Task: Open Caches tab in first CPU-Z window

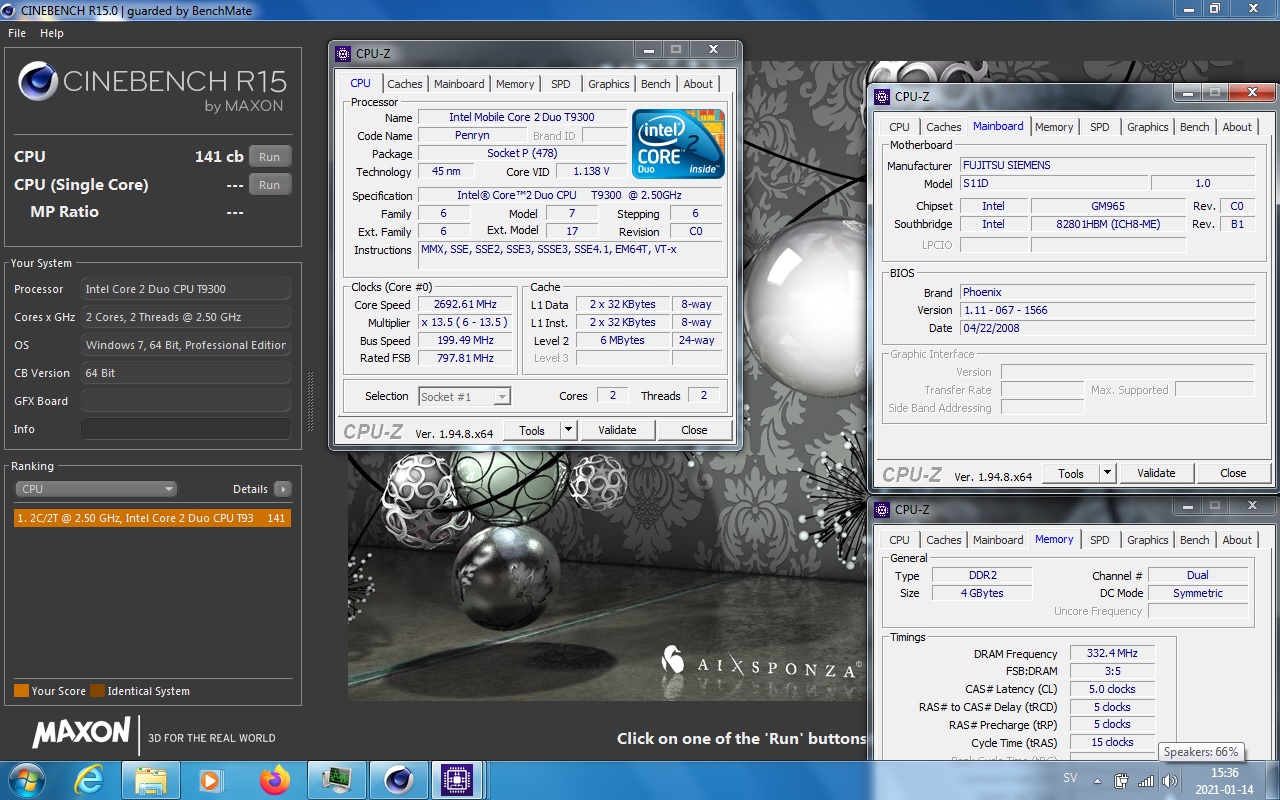Action: coord(405,84)
